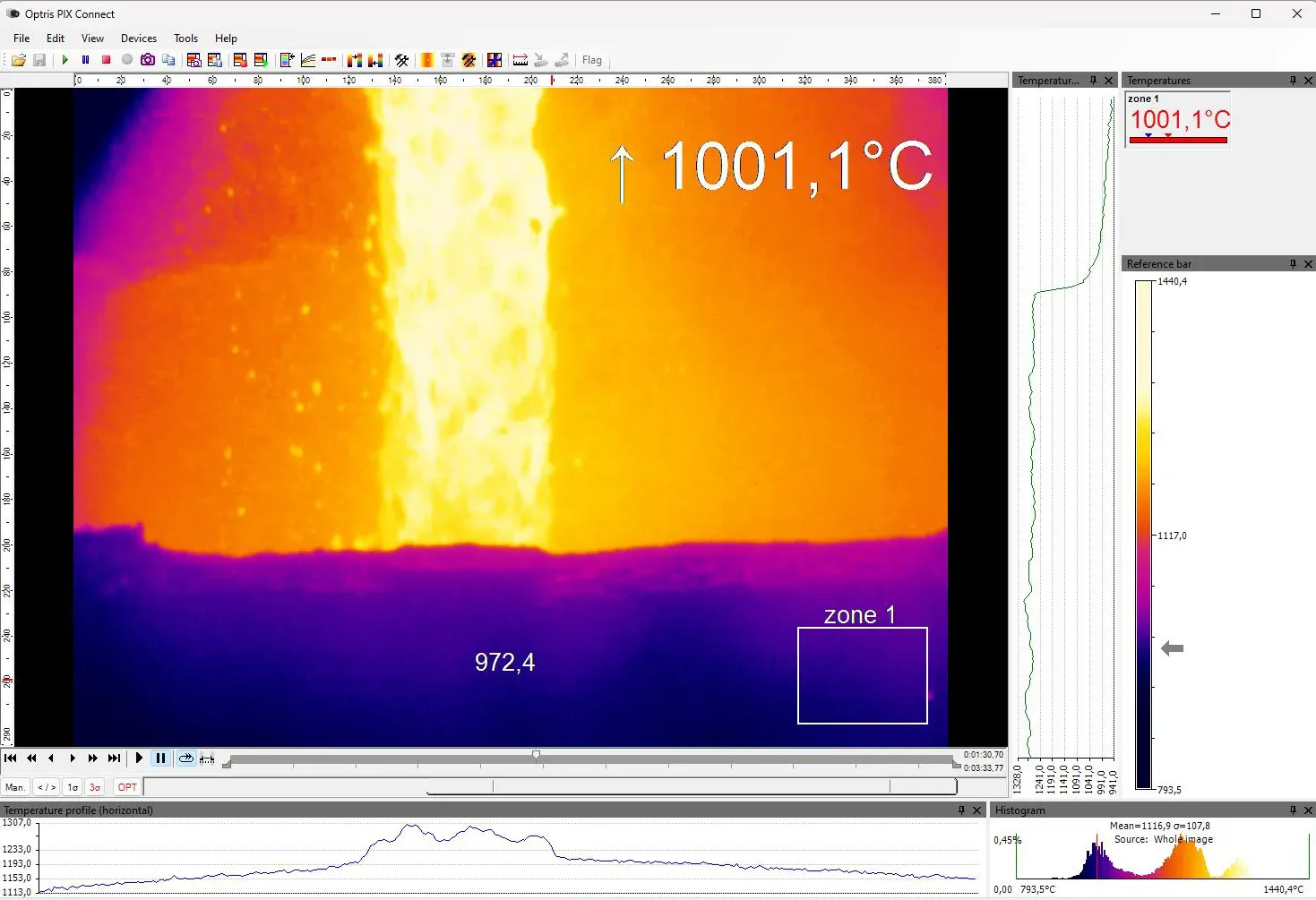This screenshot has height=900, width=1316.
Task: Pin the Reference bar panel
Action: tap(1293, 264)
